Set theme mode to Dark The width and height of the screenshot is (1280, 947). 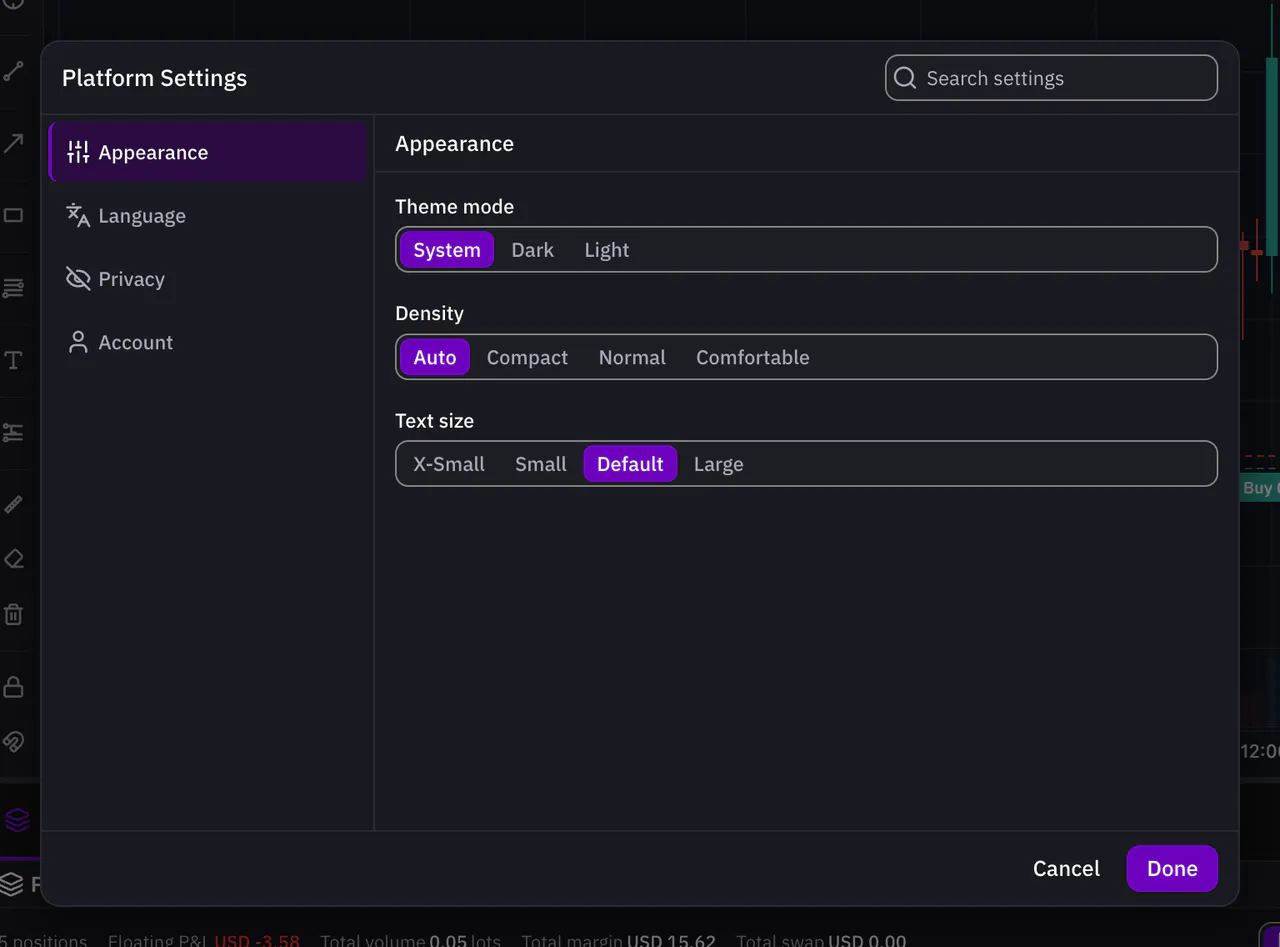tap(532, 250)
